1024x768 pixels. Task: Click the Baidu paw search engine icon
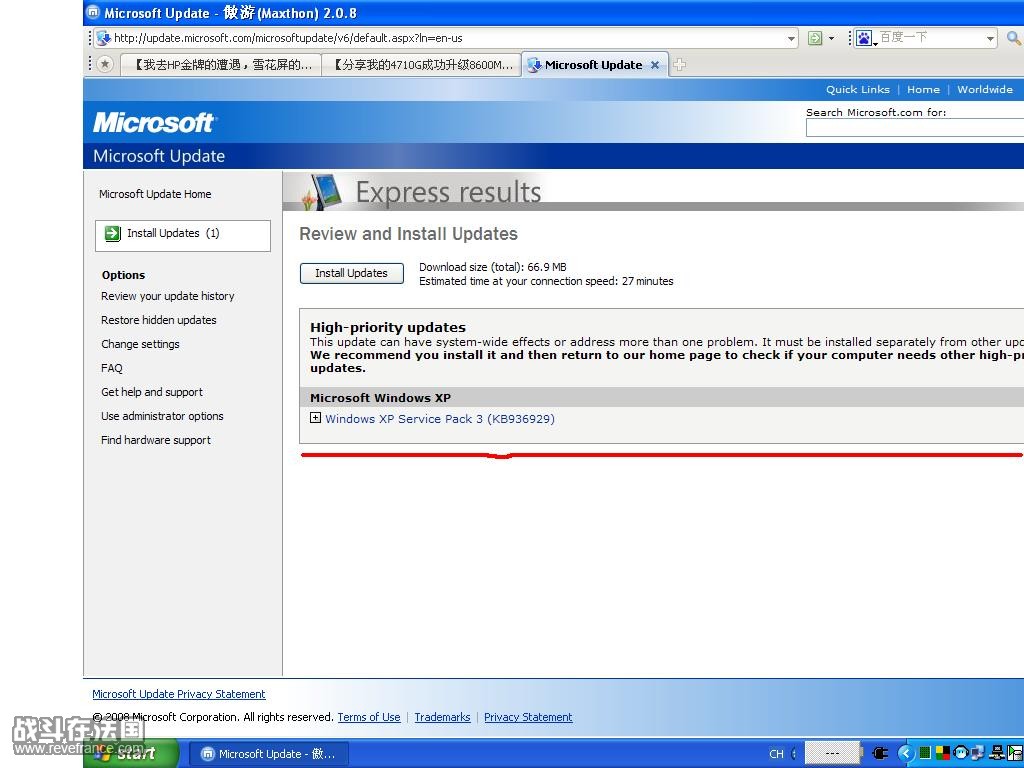(x=863, y=38)
